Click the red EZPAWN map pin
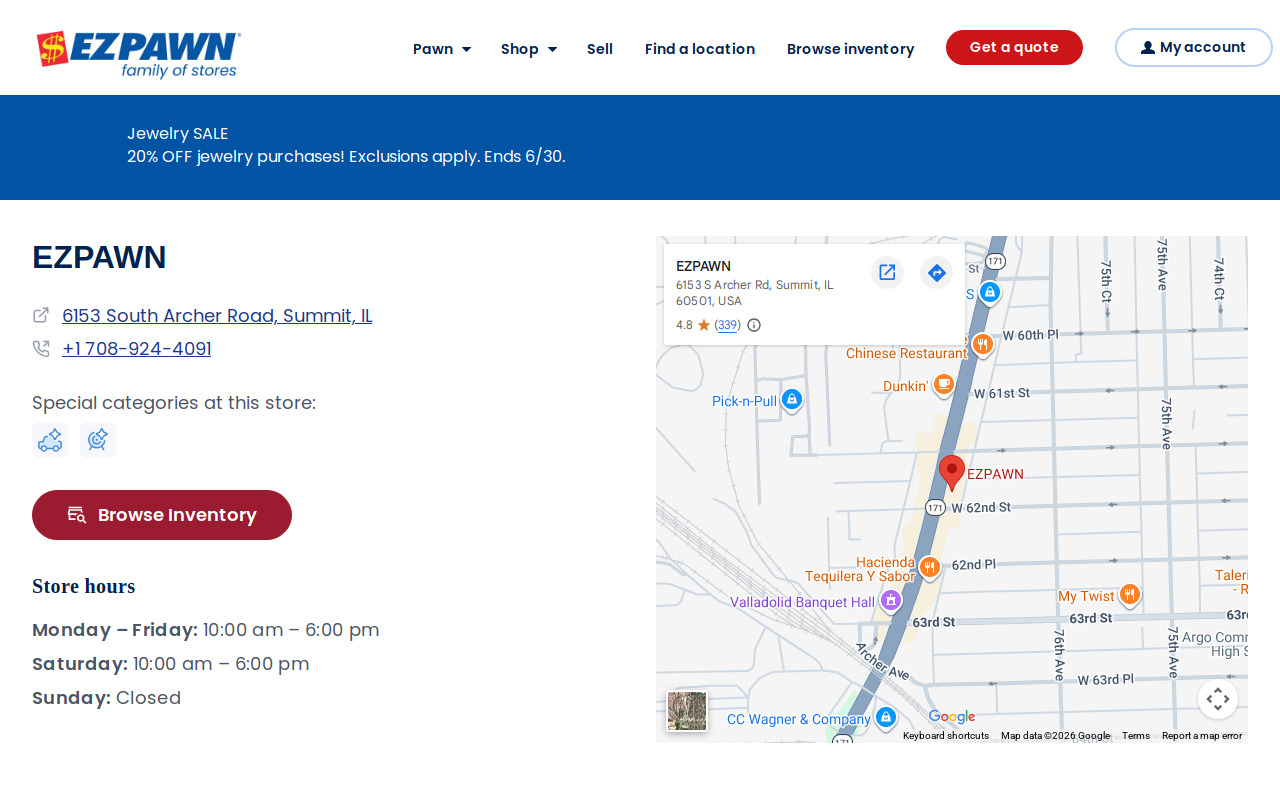This screenshot has width=1280, height=800. [x=952, y=473]
